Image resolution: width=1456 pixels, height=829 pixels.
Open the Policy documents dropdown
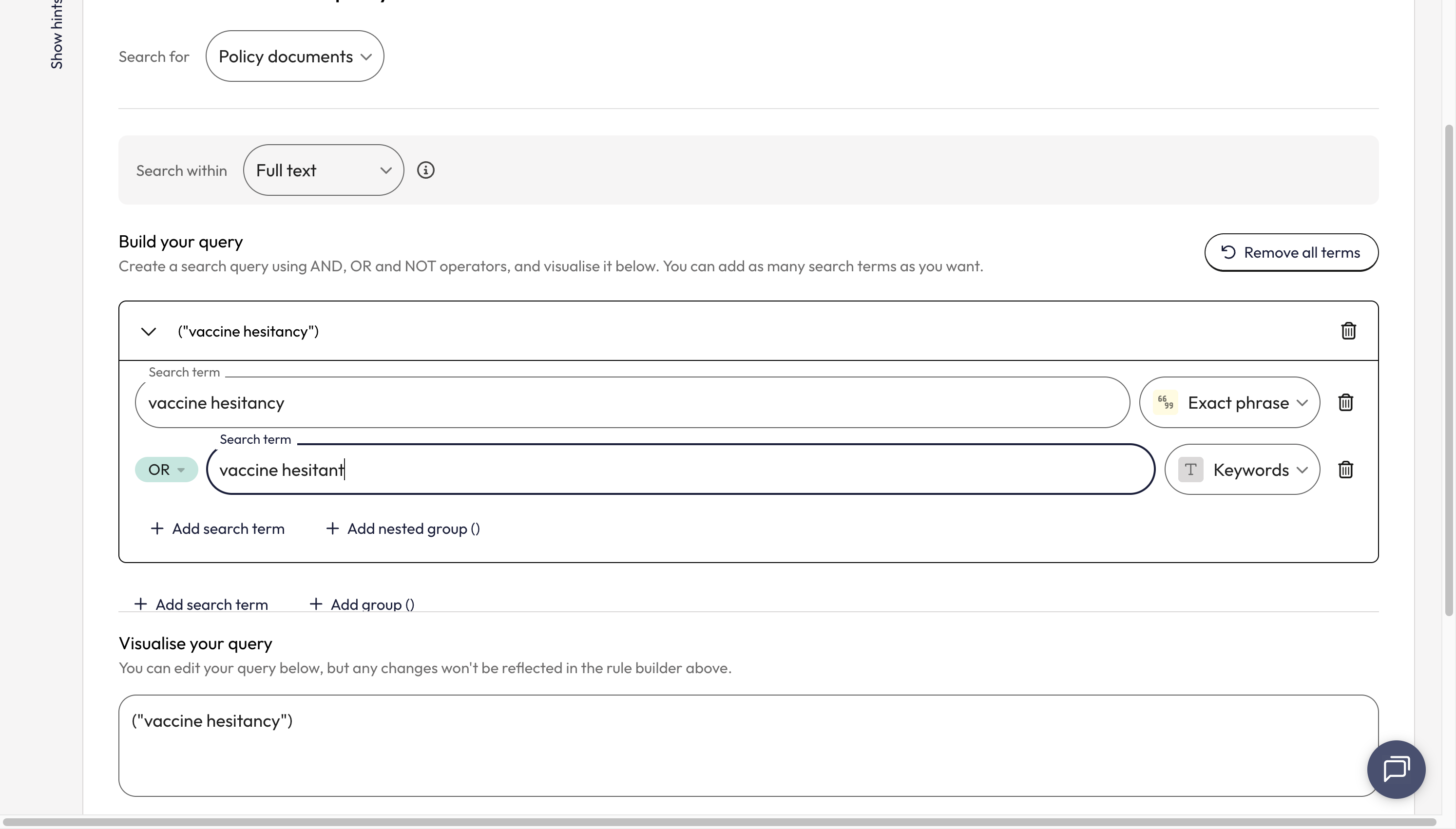pos(294,57)
